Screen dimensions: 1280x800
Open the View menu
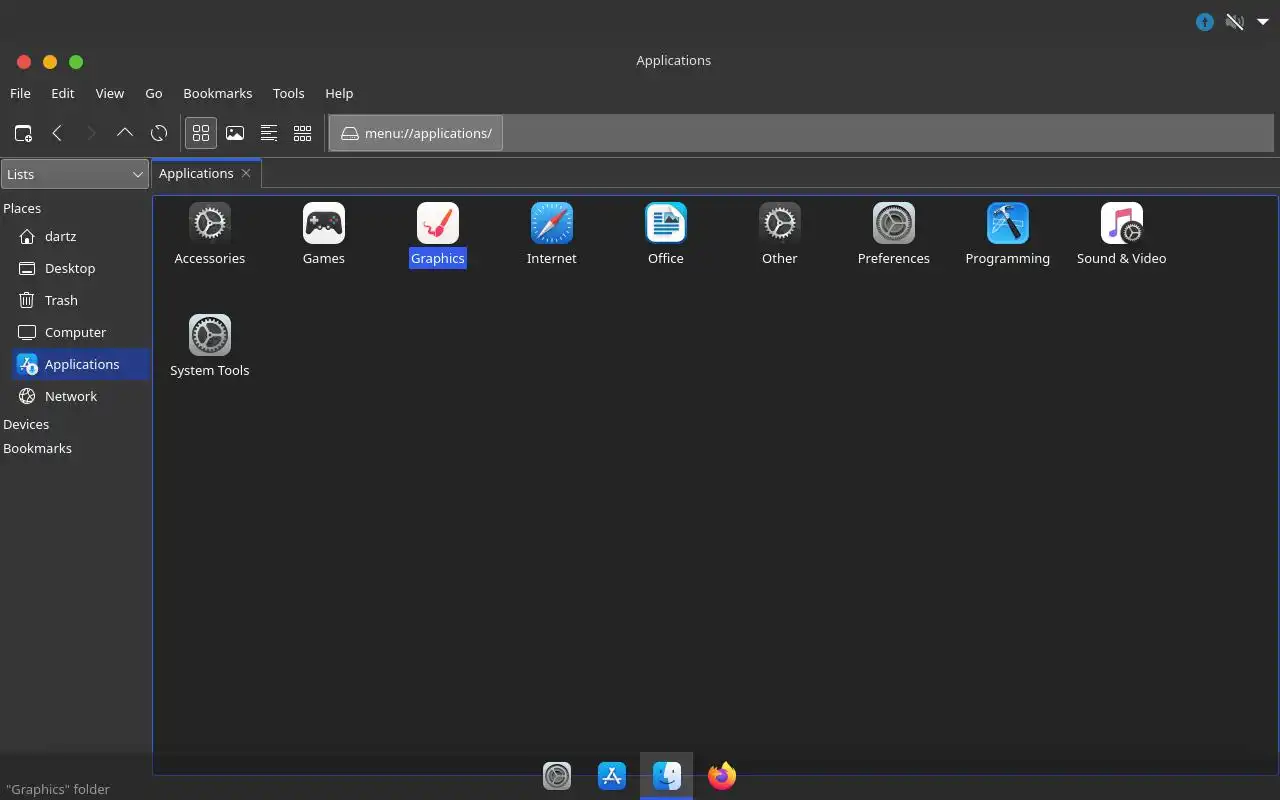click(110, 93)
